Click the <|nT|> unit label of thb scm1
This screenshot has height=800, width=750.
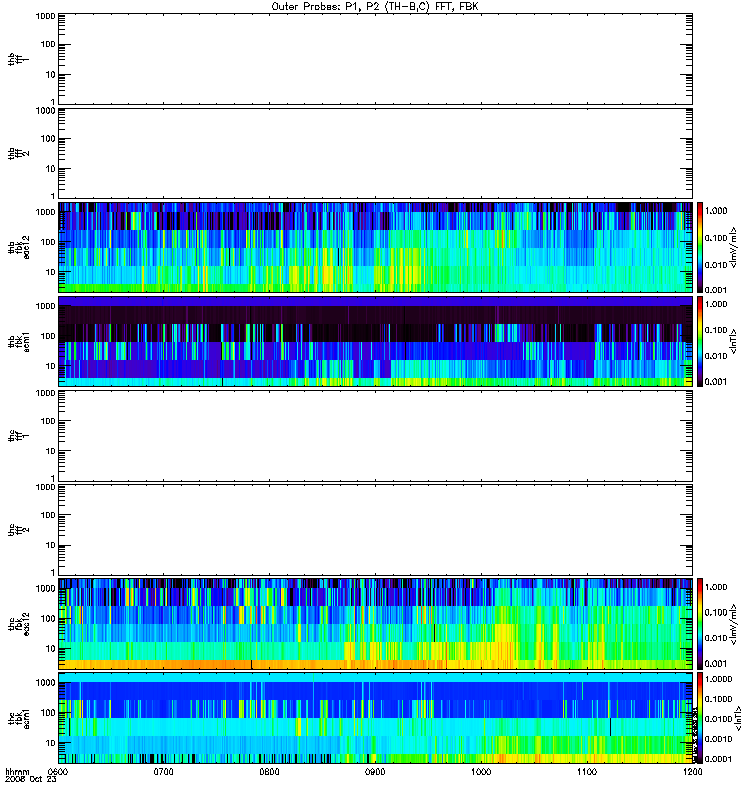pos(733,341)
